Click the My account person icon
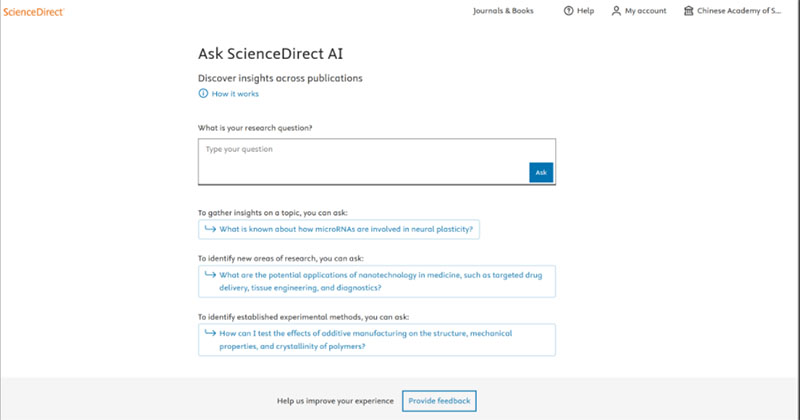 tap(616, 11)
